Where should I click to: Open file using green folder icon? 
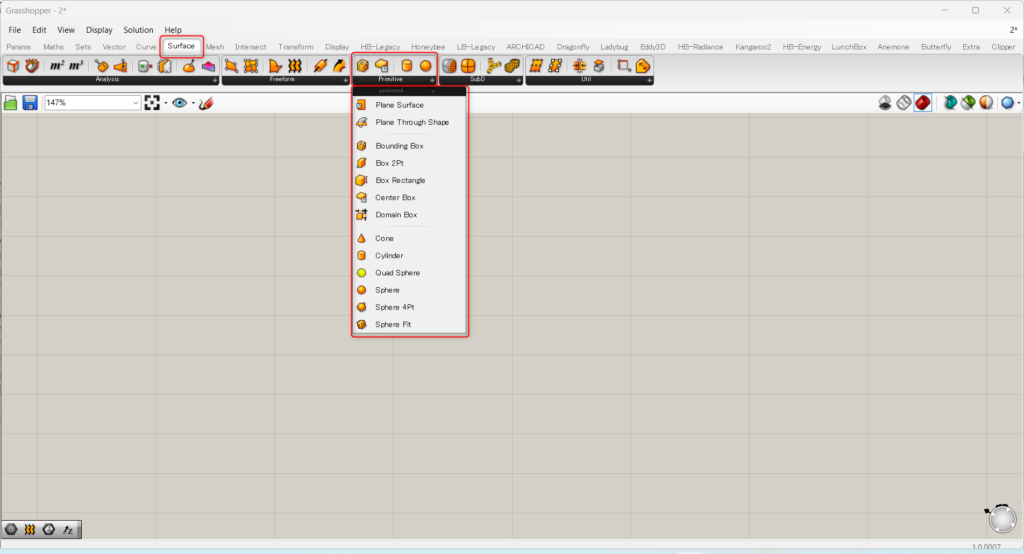click(11, 103)
